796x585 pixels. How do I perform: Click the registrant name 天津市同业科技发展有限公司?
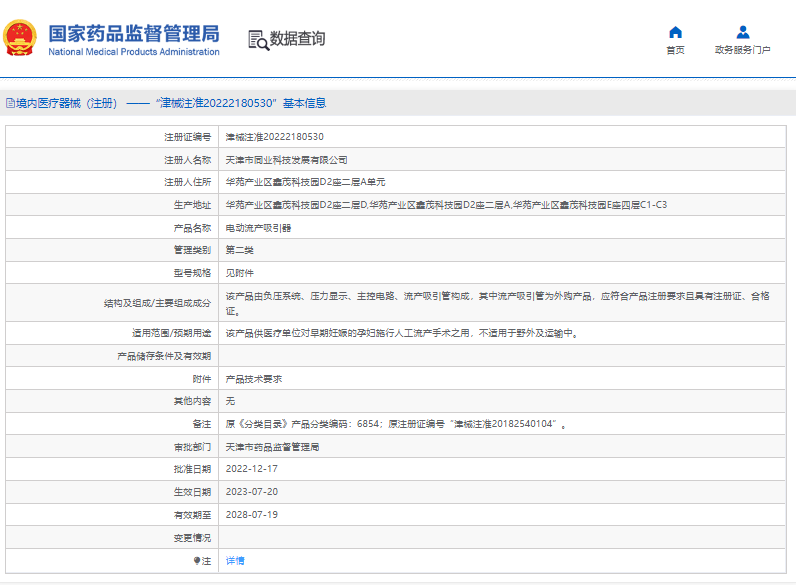(286, 160)
